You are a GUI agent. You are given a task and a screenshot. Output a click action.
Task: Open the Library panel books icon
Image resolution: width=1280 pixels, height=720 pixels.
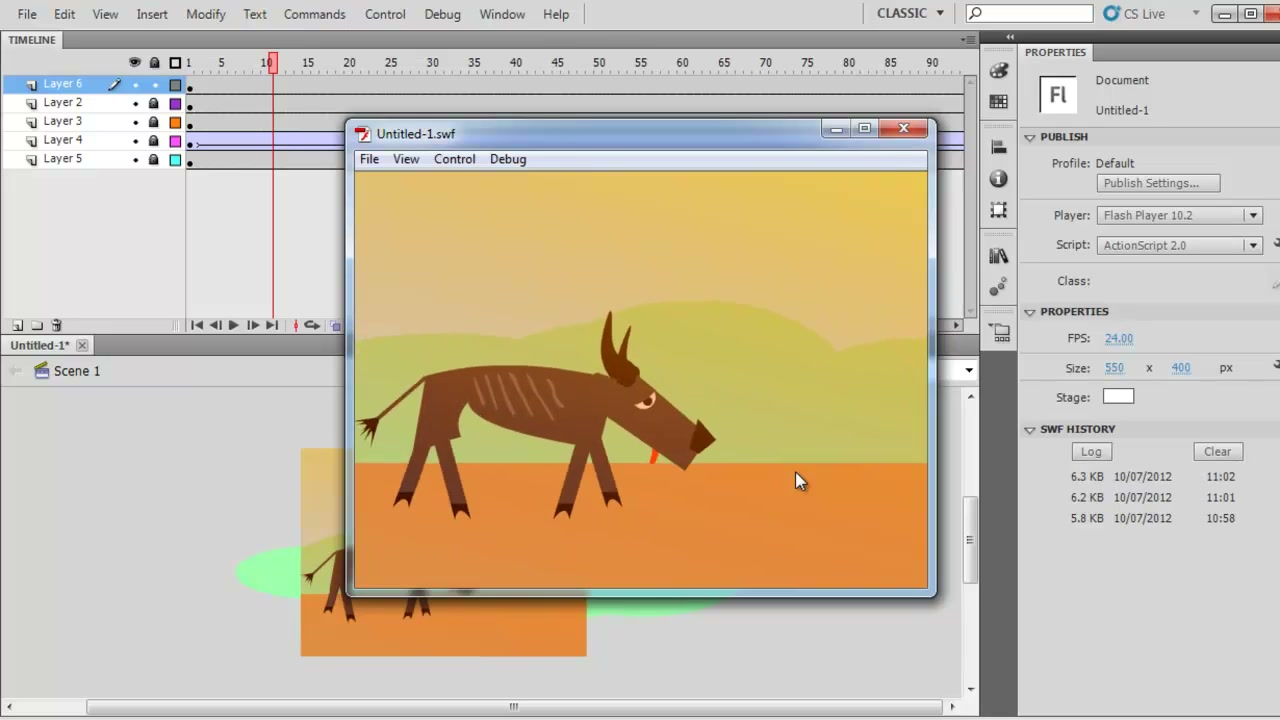tap(998, 256)
